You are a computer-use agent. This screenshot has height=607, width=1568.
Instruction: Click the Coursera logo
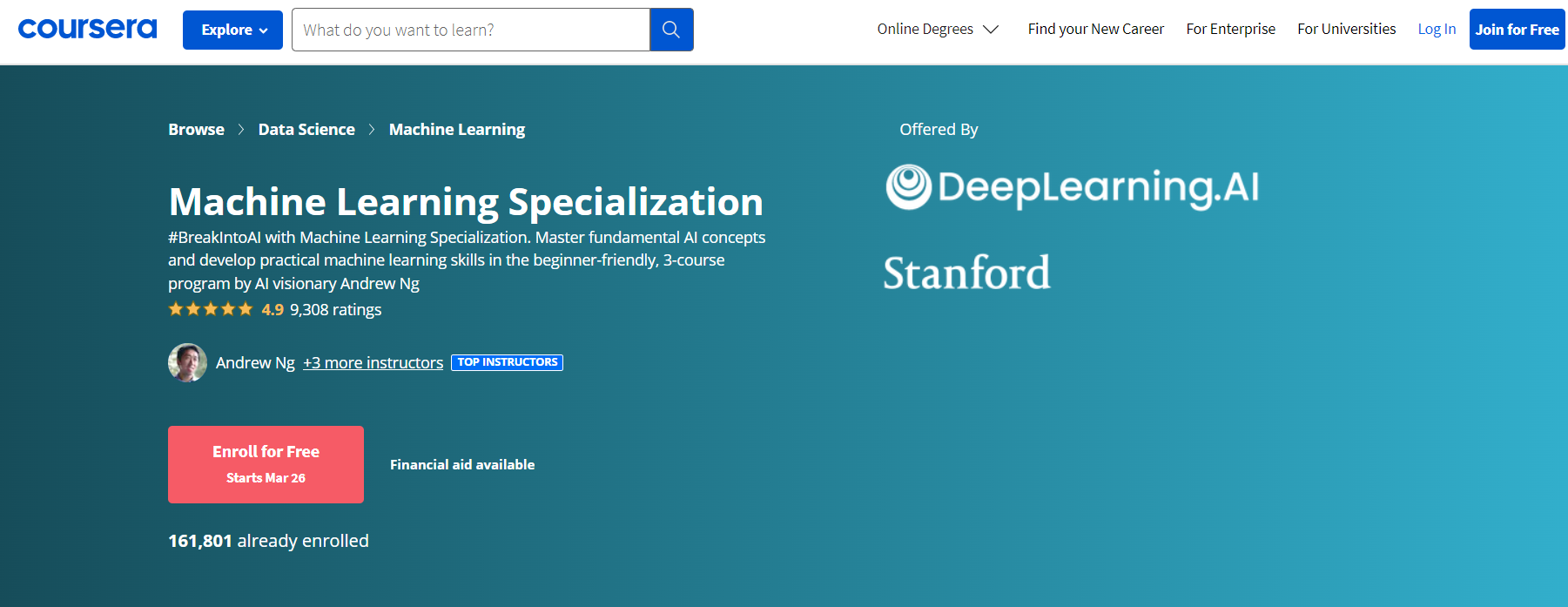87,29
